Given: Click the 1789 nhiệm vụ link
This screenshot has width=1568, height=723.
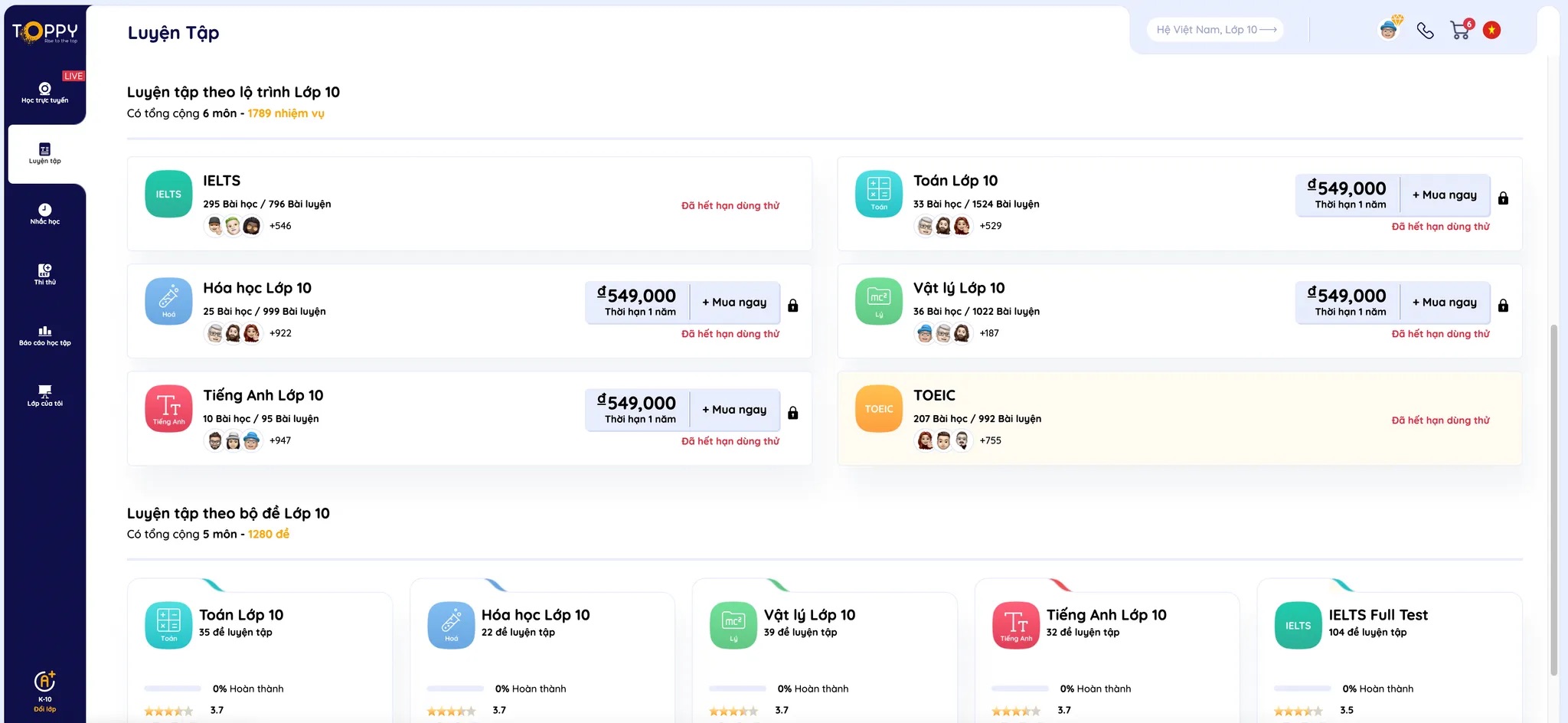Looking at the screenshot, I should pyautogui.click(x=286, y=113).
